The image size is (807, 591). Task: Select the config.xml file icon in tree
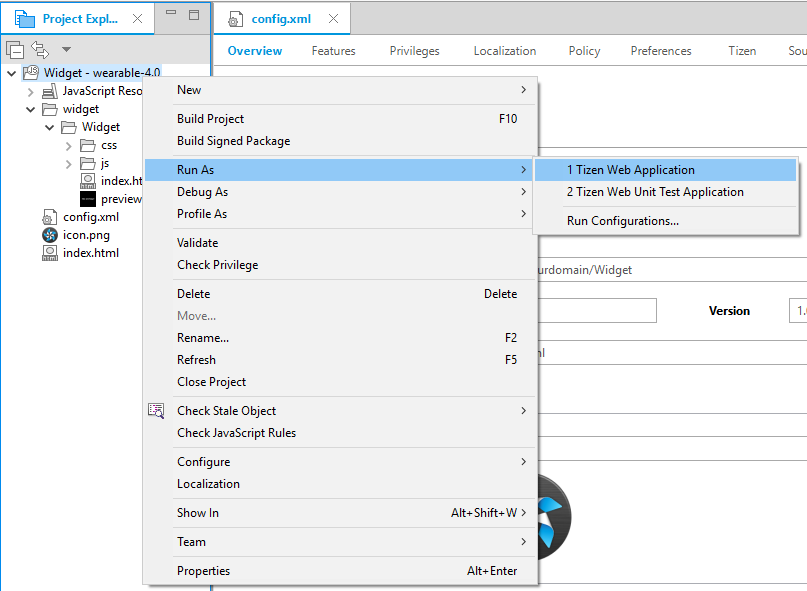pos(49,217)
